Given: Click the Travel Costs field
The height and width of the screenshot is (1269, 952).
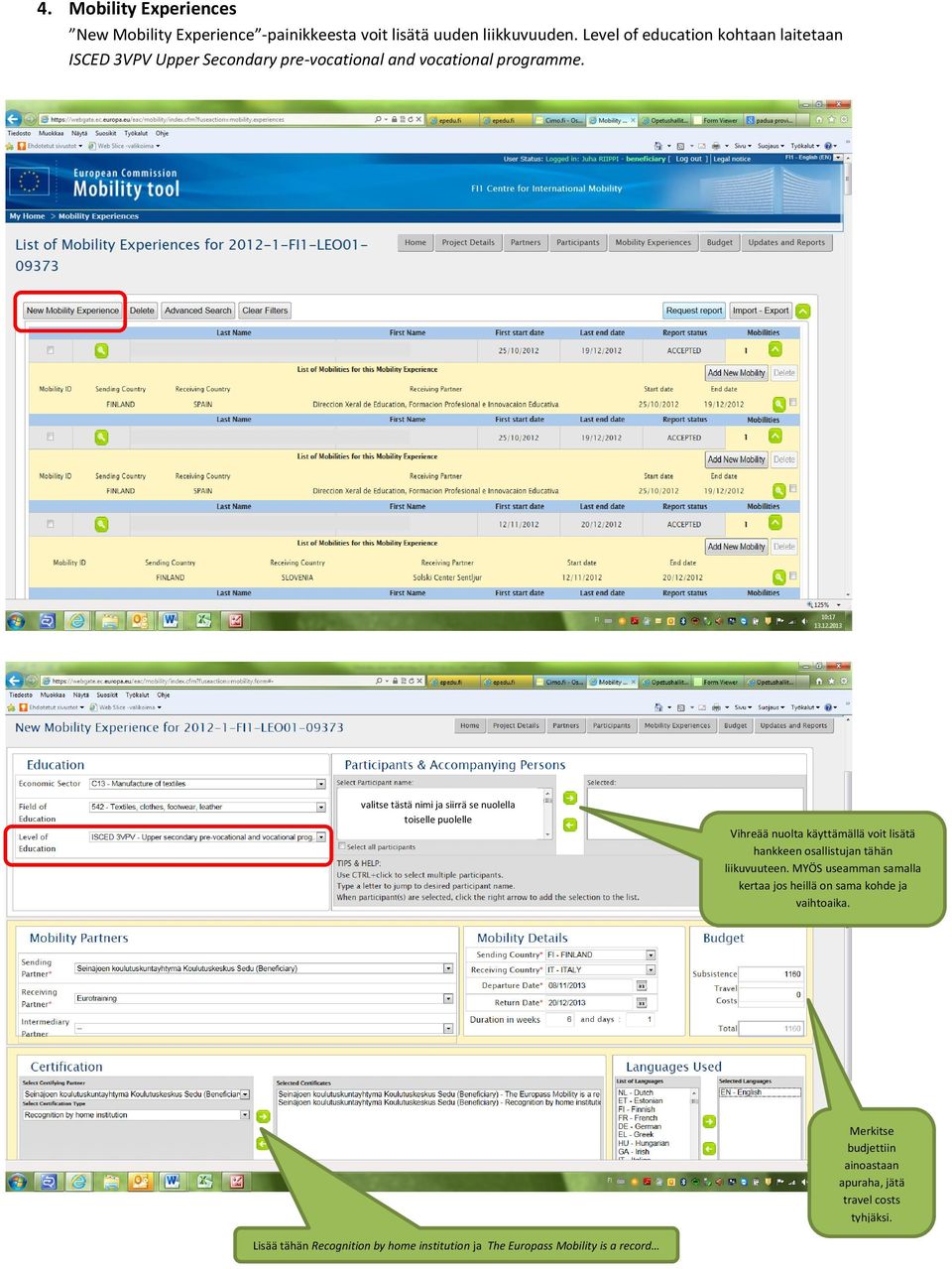Looking at the screenshot, I should click(x=773, y=994).
